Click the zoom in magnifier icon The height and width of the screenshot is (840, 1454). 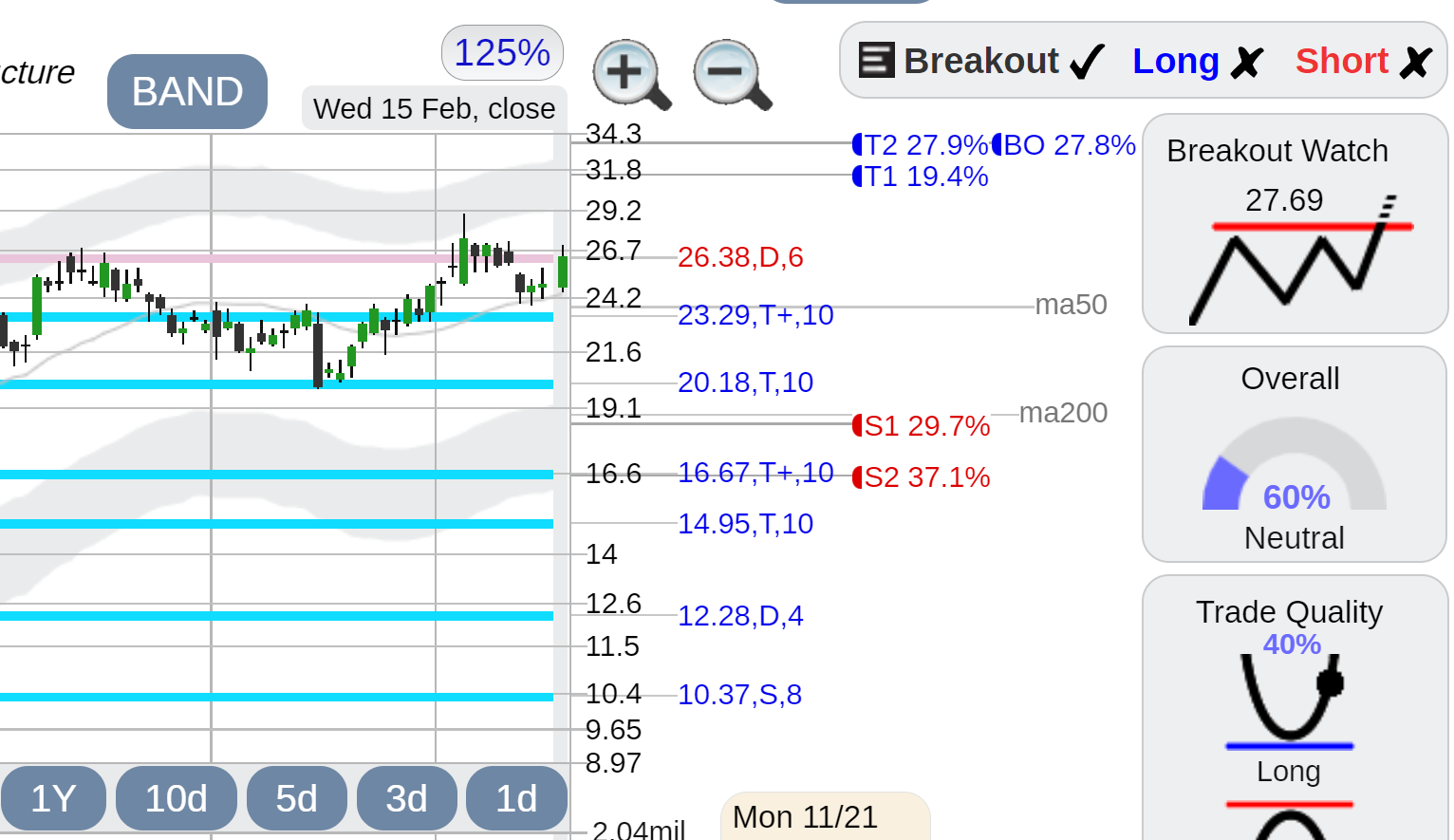631,74
